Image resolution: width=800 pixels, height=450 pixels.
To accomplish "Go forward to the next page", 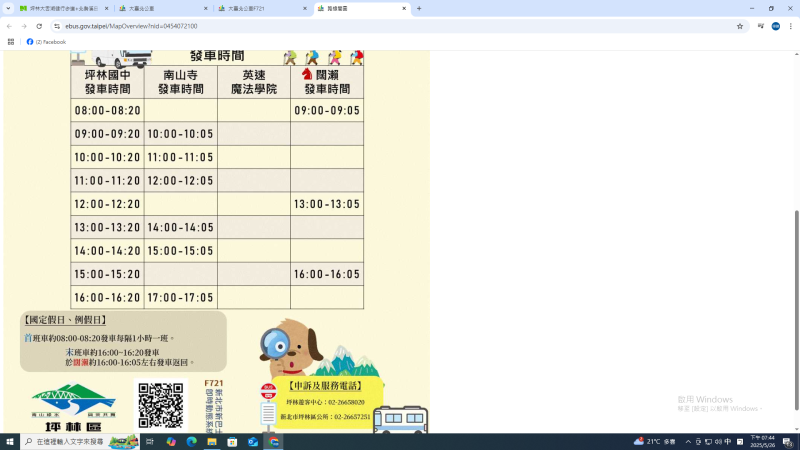I will point(24,26).
